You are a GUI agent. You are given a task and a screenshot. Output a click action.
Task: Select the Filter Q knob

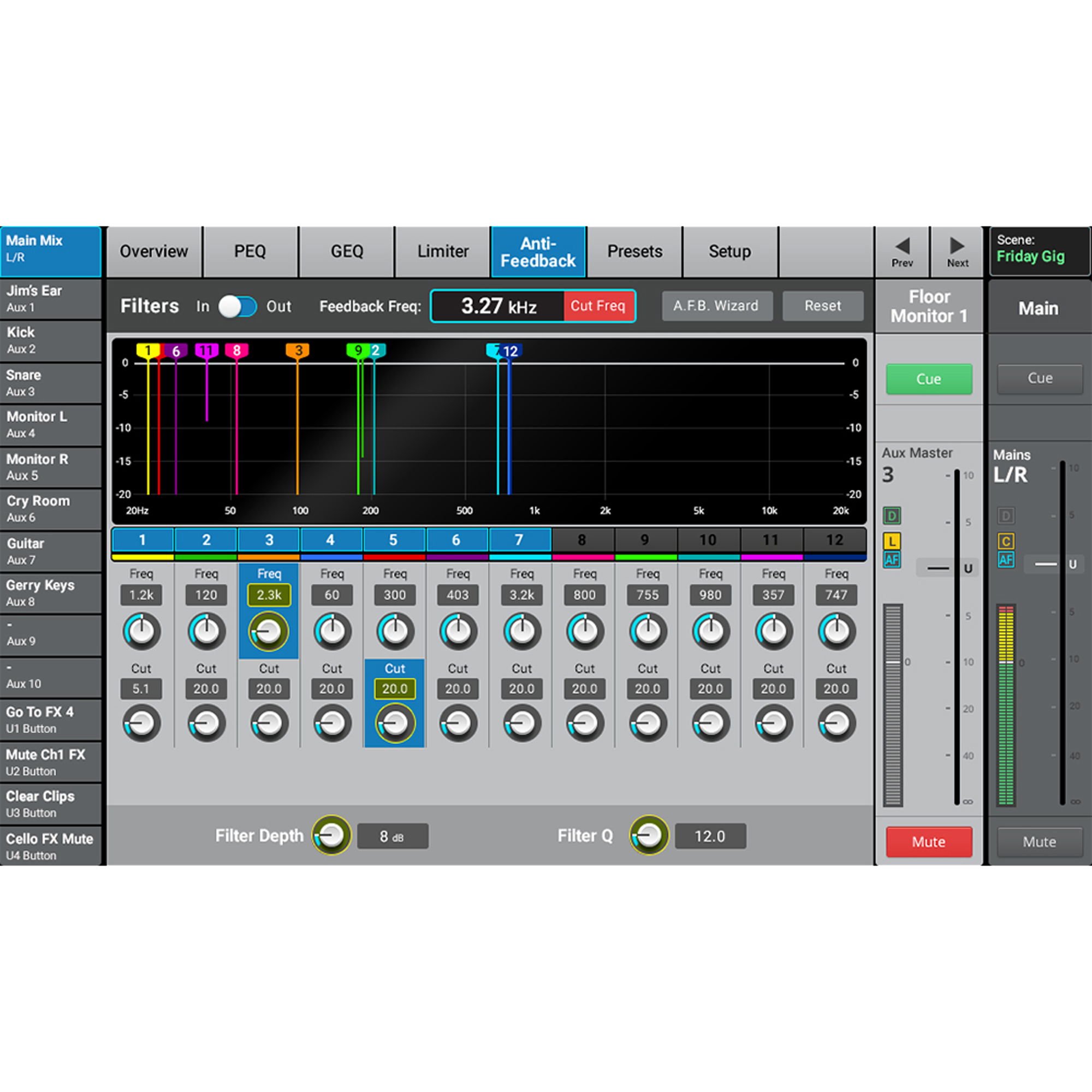click(x=649, y=835)
